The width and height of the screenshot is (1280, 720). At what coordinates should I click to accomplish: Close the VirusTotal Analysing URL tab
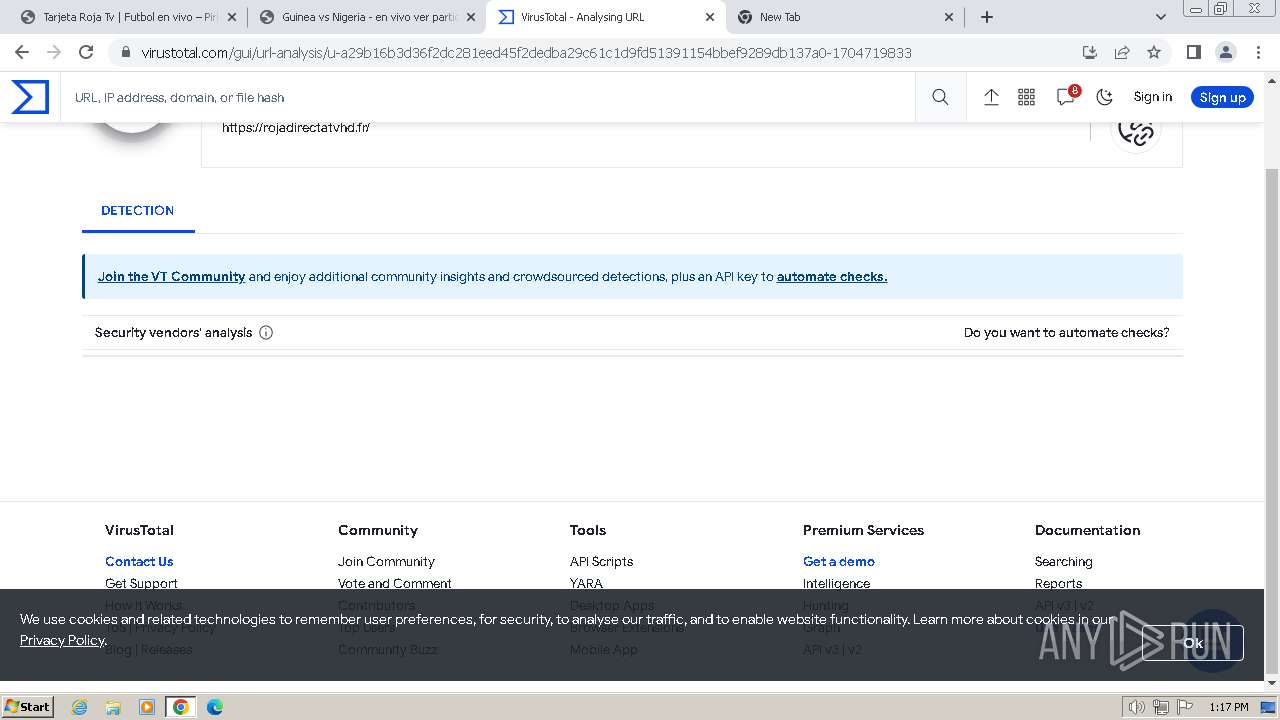coord(710,17)
